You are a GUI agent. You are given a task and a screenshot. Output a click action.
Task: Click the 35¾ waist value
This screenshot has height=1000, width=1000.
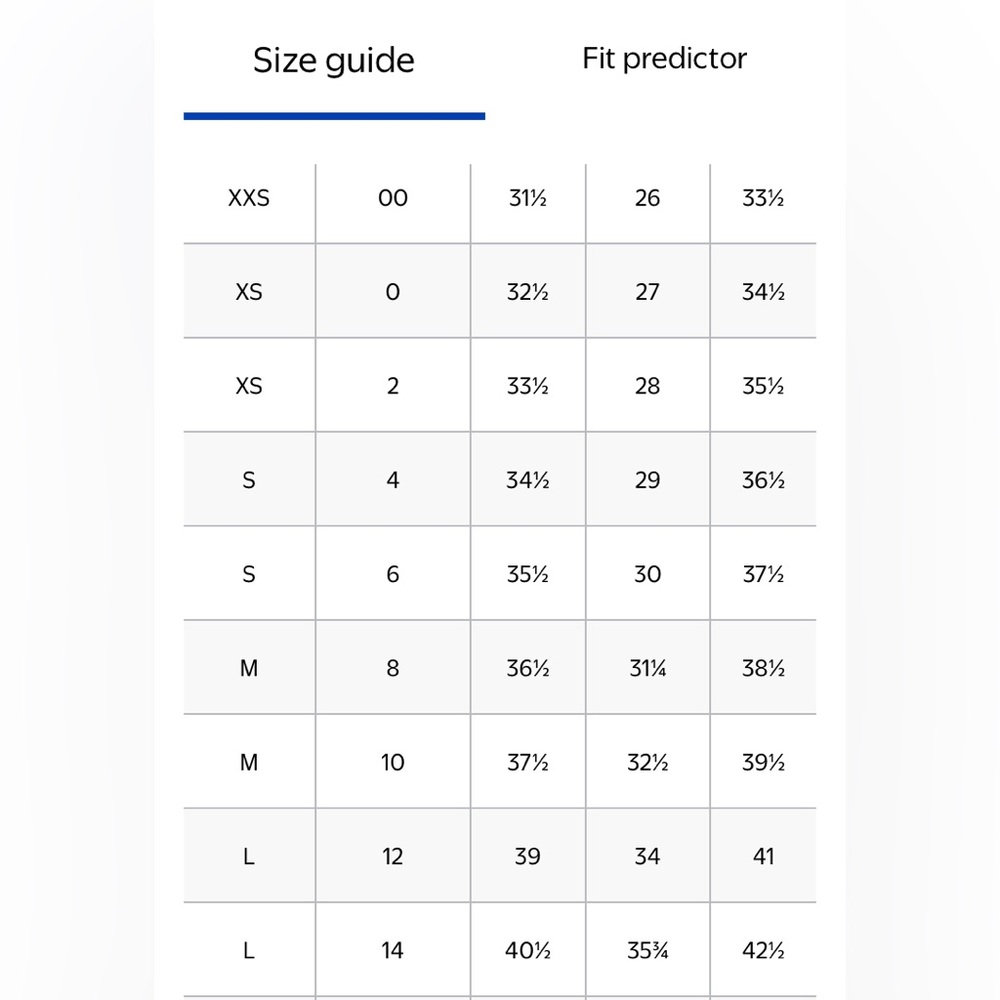647,950
